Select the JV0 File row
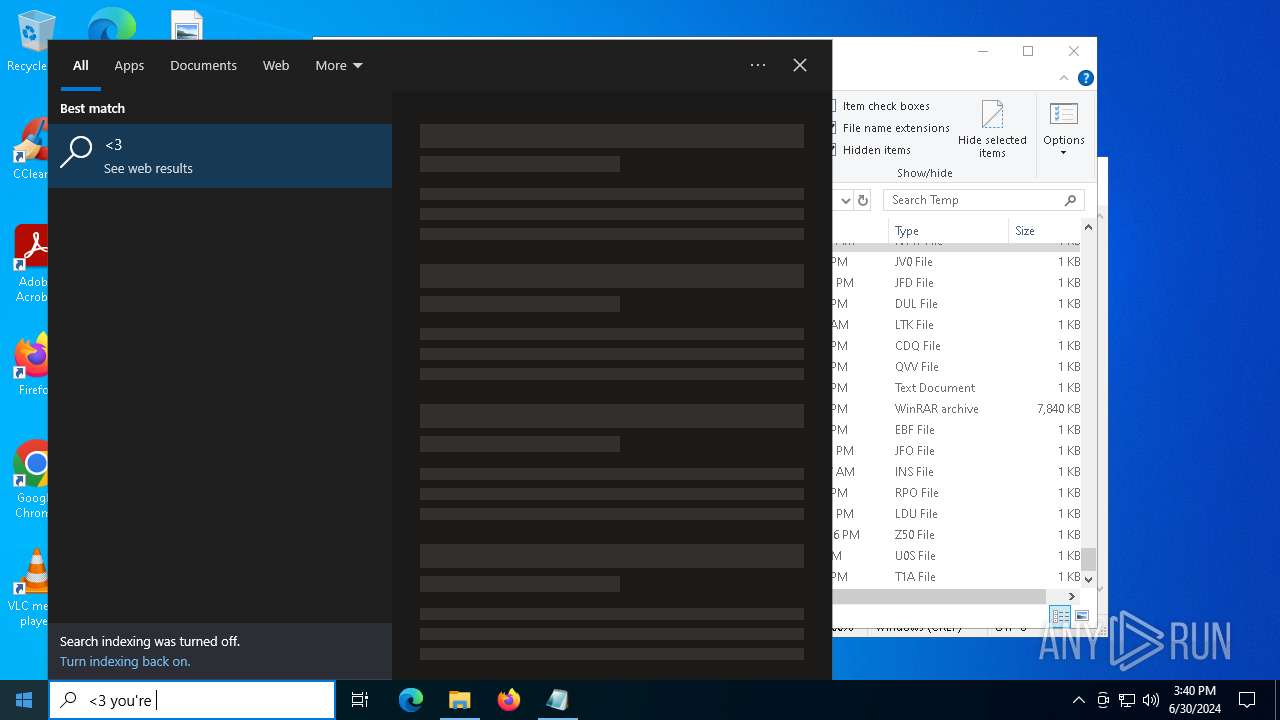Viewport: 1280px width, 720px height. [957, 262]
